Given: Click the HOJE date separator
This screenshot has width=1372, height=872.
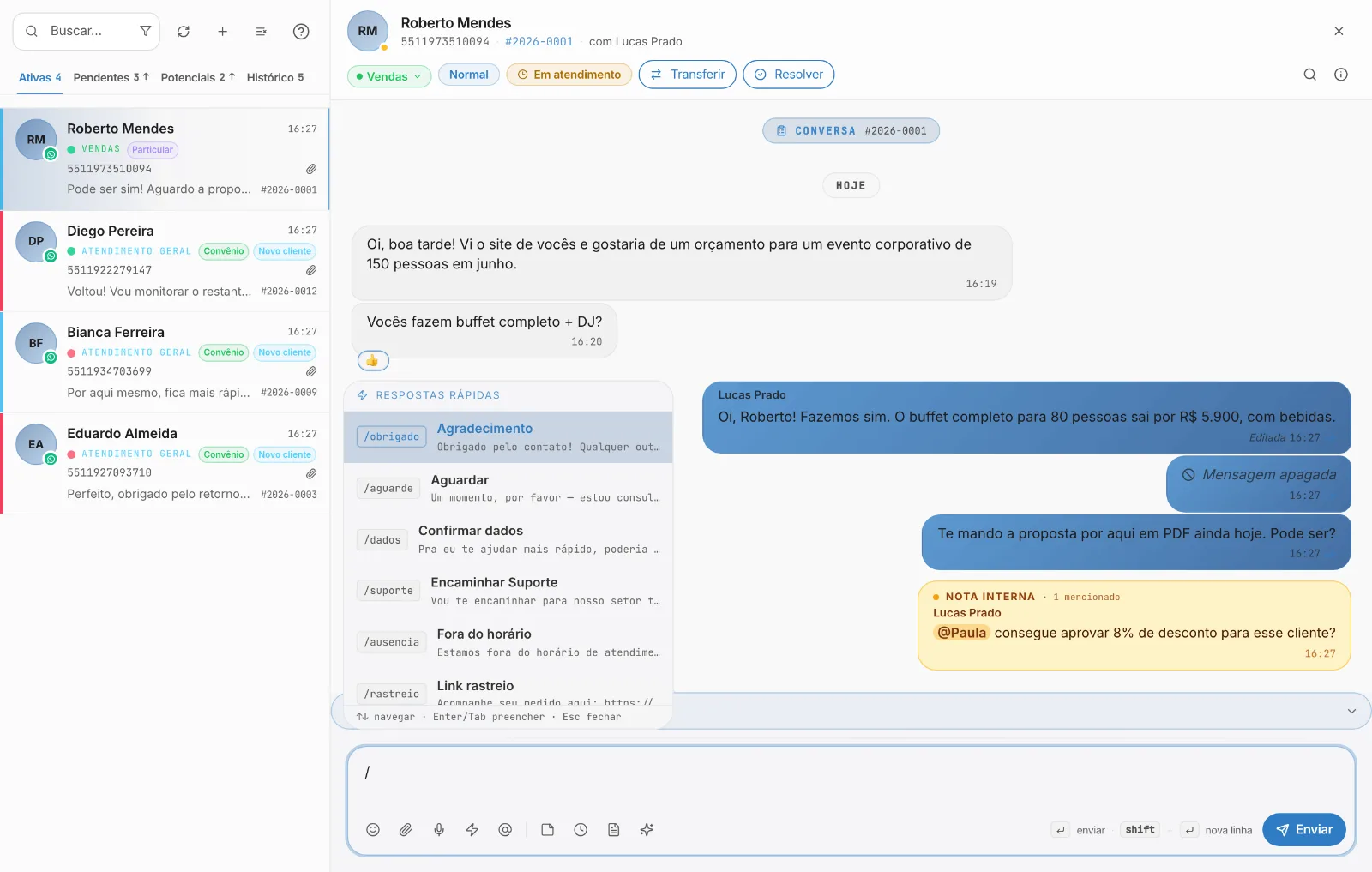Looking at the screenshot, I should (851, 186).
